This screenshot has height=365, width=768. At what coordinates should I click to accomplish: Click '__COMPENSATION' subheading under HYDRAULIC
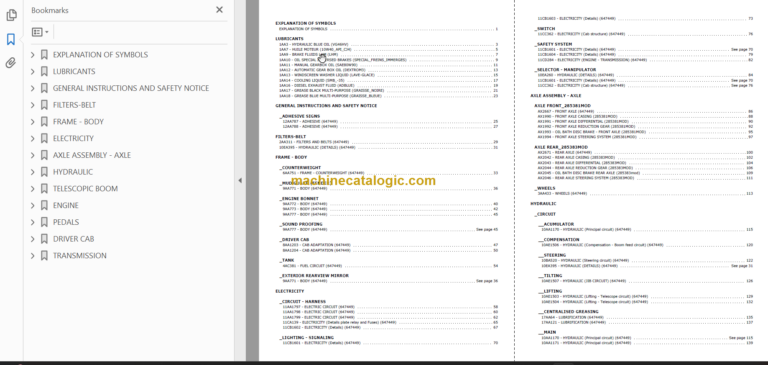coord(558,240)
